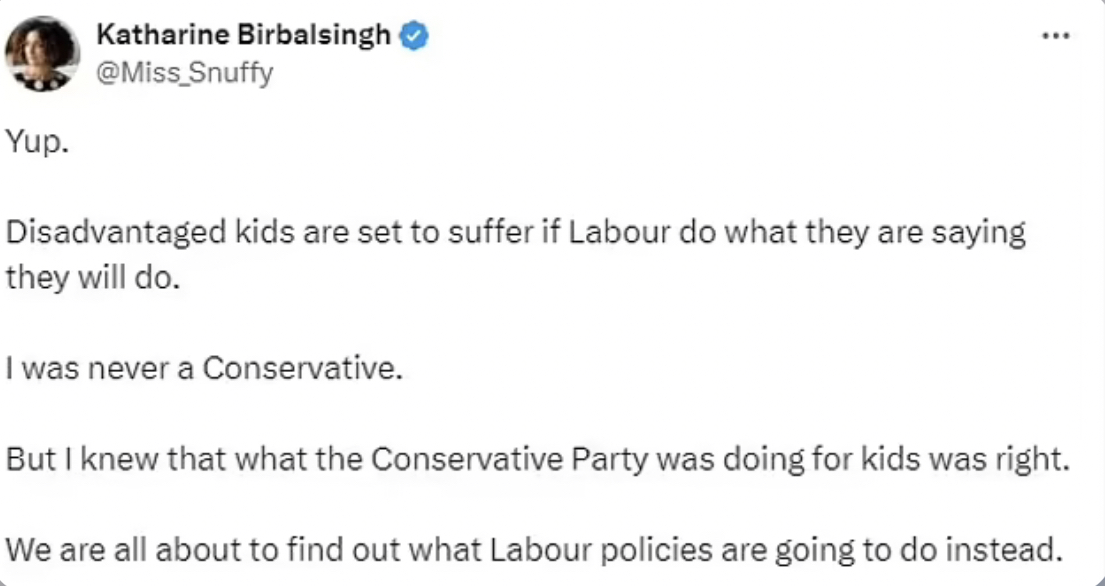Screen dimensions: 1105x586
Task: Open the @Miss_Snuffy handle link
Action: point(184,73)
